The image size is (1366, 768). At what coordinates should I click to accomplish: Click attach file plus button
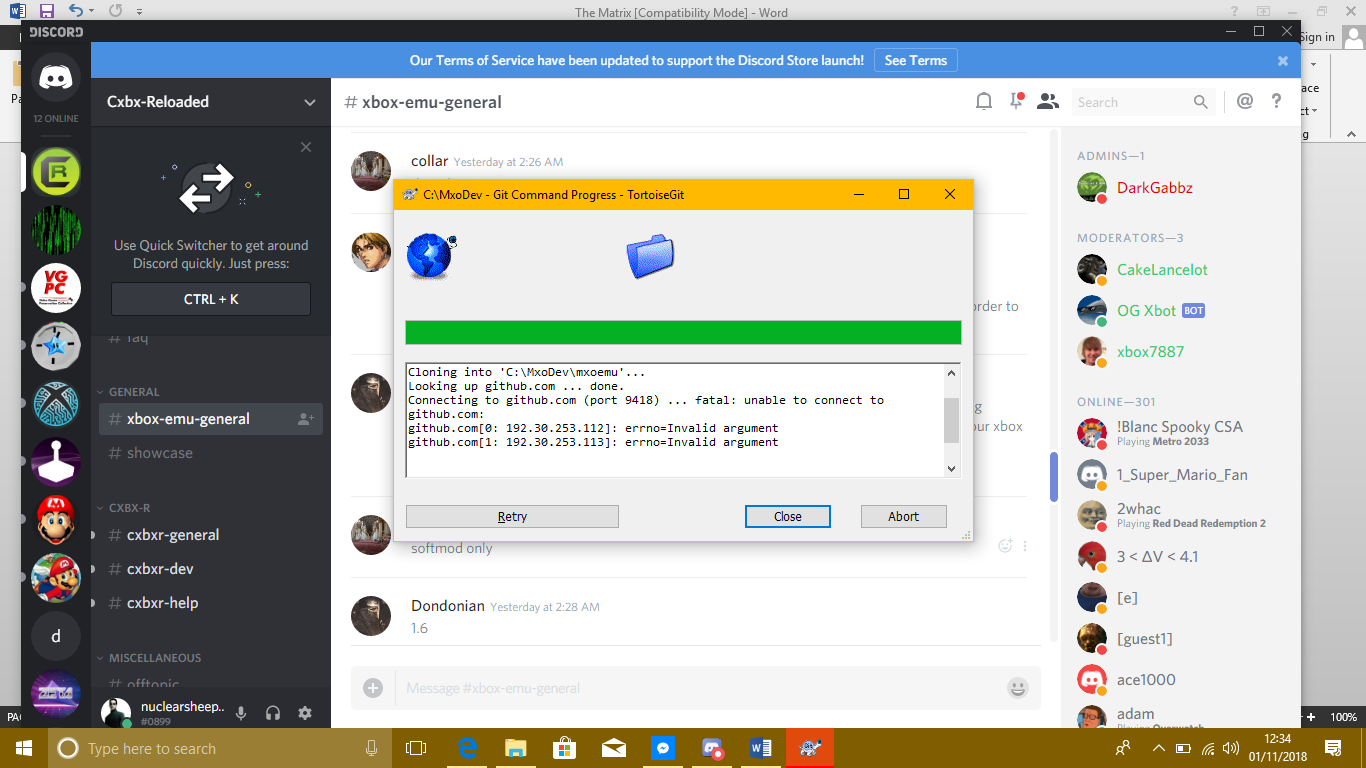tap(373, 688)
